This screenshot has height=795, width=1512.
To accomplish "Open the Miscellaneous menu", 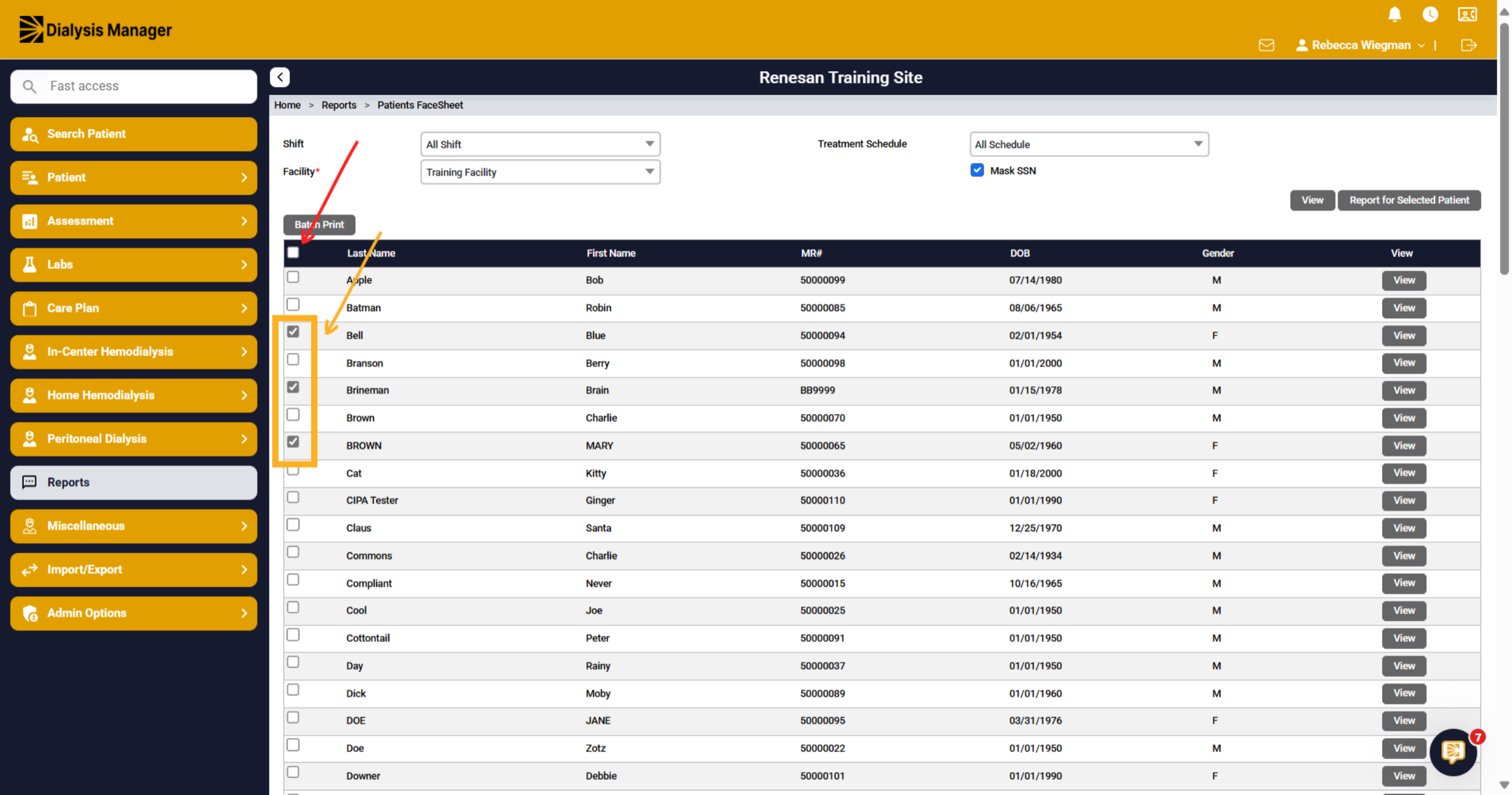I will pos(134,526).
